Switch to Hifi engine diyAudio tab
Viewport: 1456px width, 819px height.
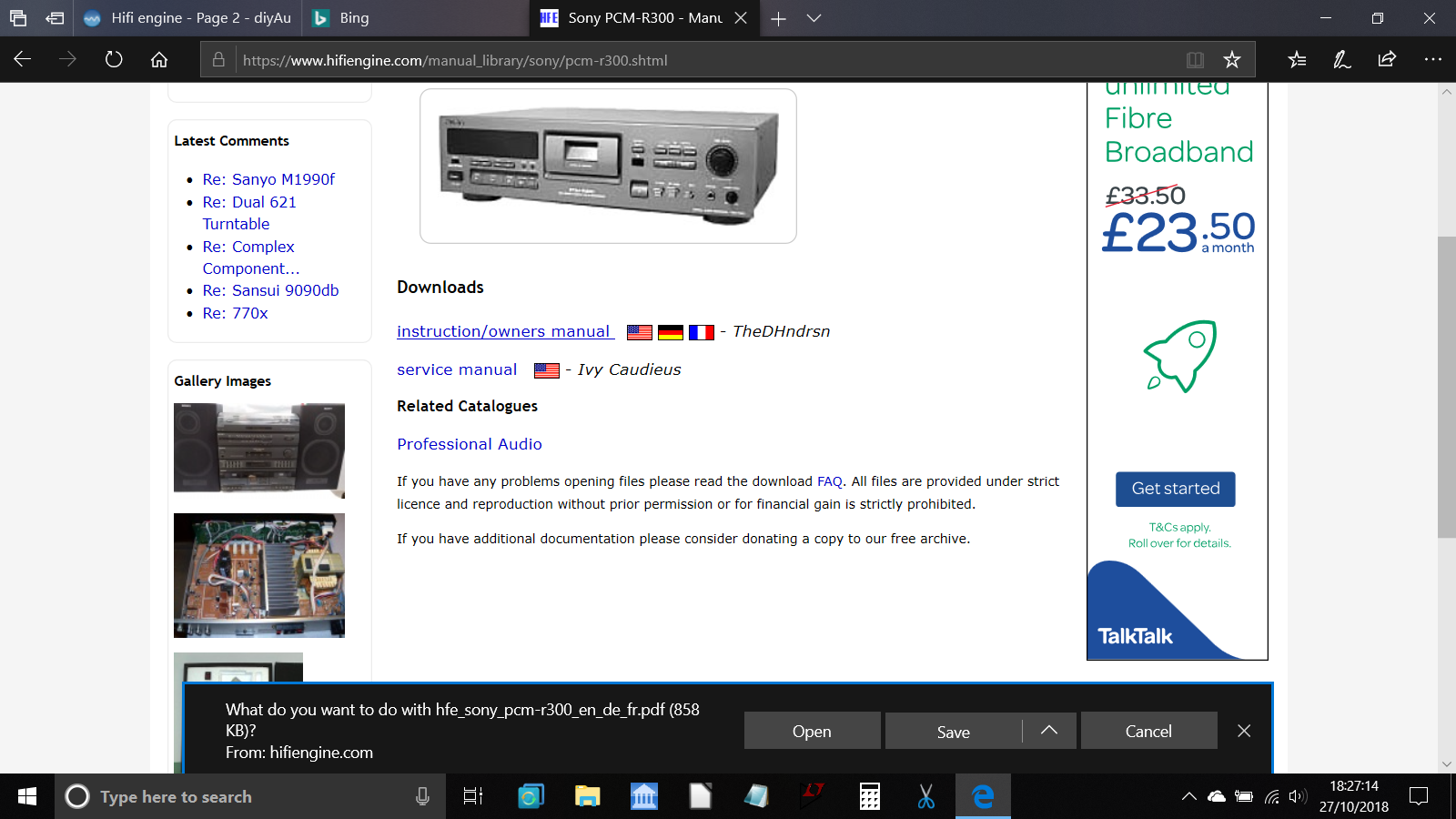tap(187, 18)
